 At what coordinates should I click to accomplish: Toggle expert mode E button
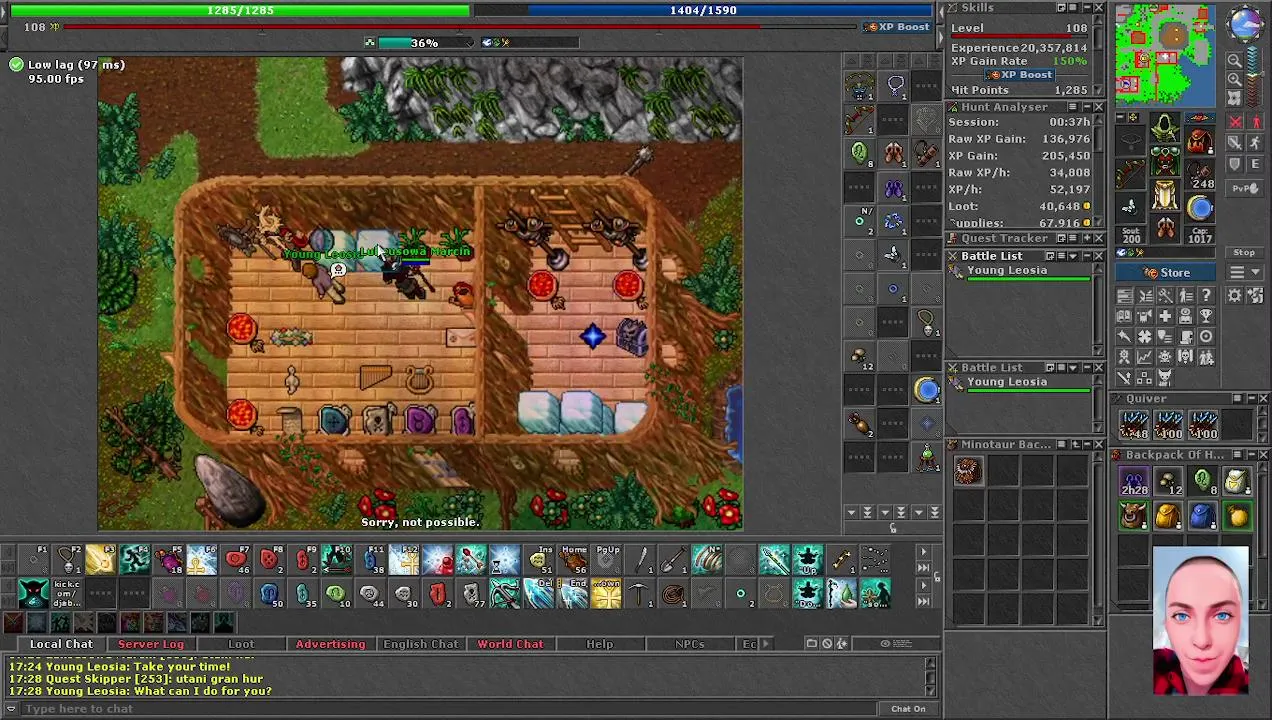(x=1256, y=165)
